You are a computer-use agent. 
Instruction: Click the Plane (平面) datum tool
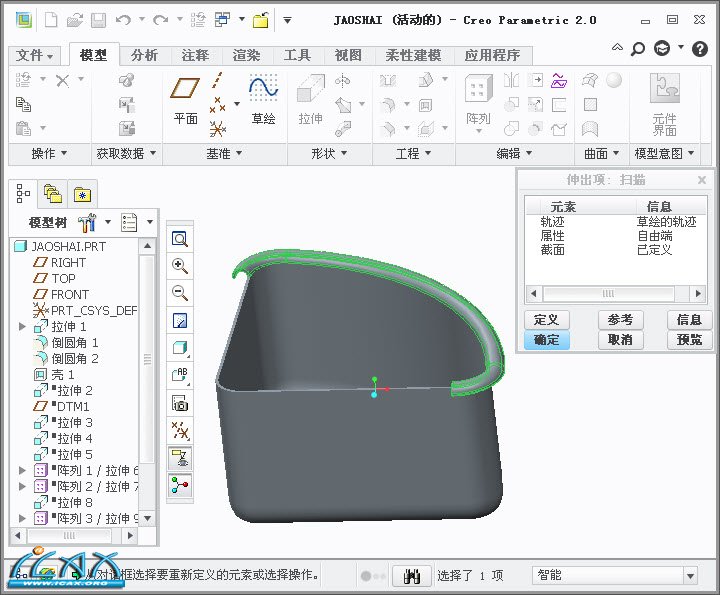point(185,98)
